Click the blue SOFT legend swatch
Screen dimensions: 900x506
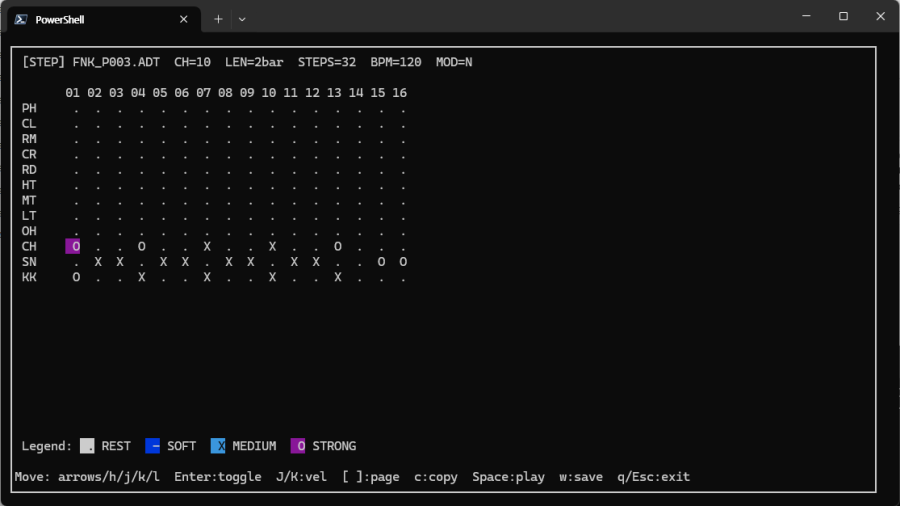point(152,447)
